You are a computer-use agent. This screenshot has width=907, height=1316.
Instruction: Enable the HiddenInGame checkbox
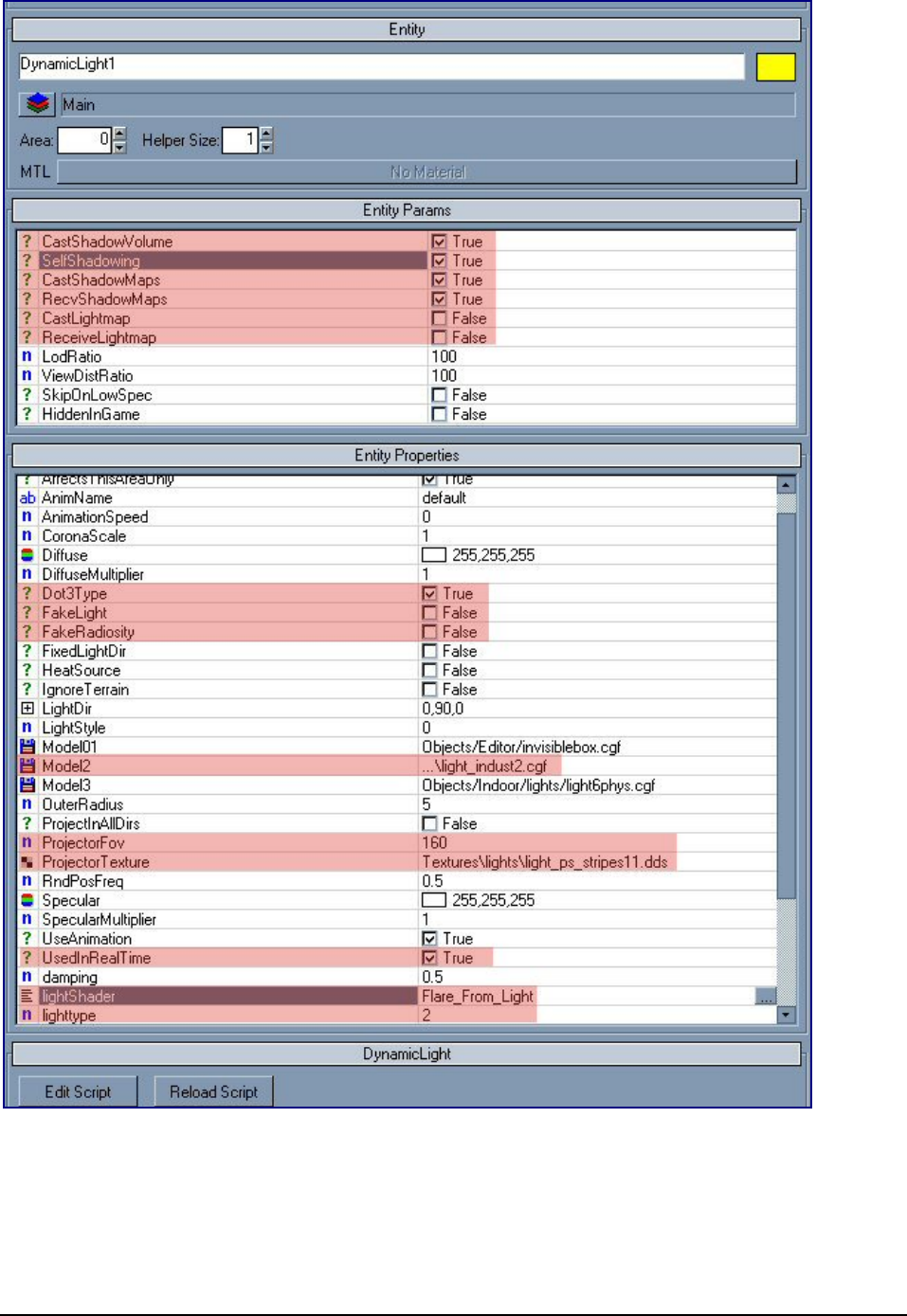[x=439, y=414]
